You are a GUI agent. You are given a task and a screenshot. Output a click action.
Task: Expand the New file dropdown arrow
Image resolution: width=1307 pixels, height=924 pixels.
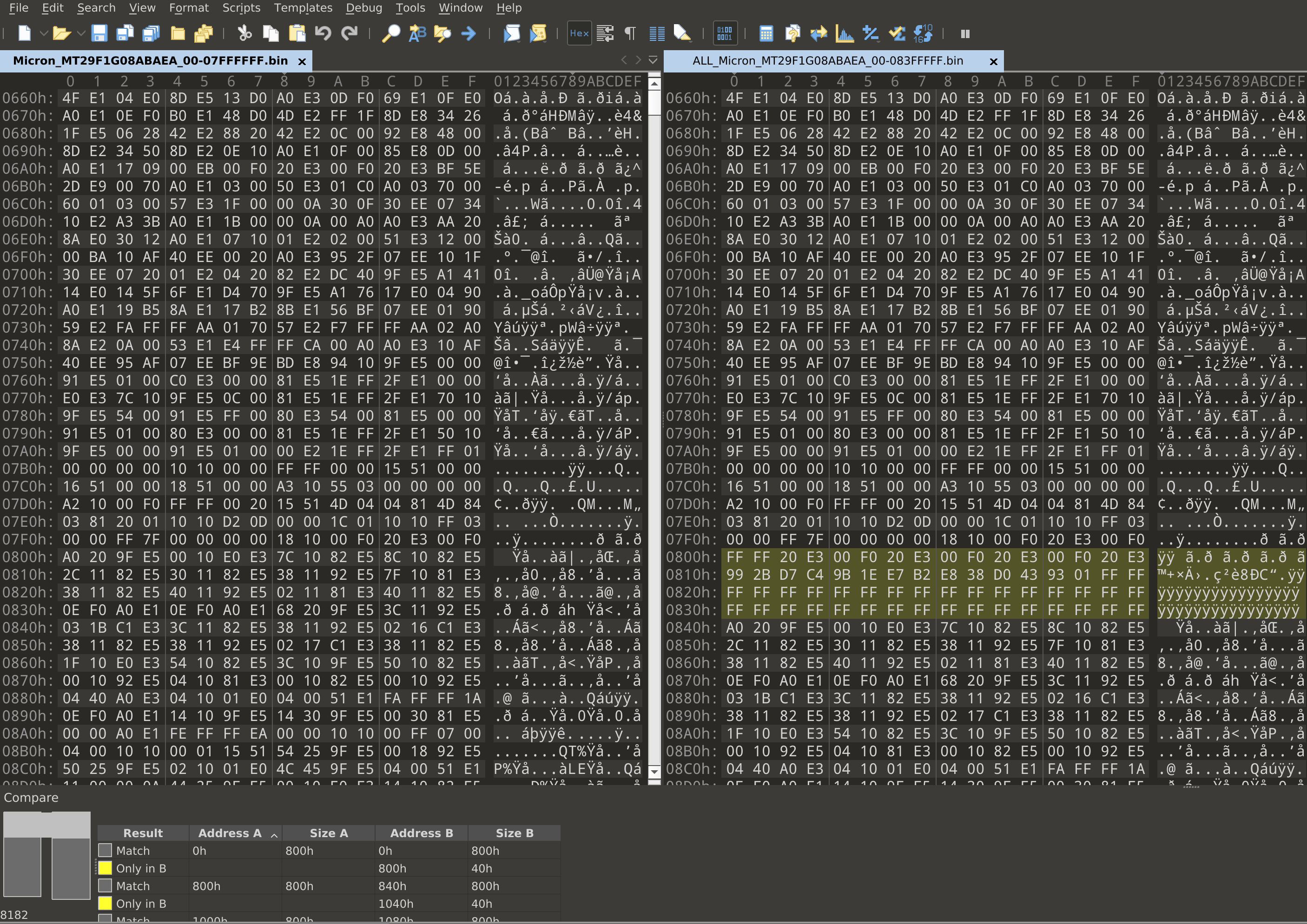tap(43, 33)
